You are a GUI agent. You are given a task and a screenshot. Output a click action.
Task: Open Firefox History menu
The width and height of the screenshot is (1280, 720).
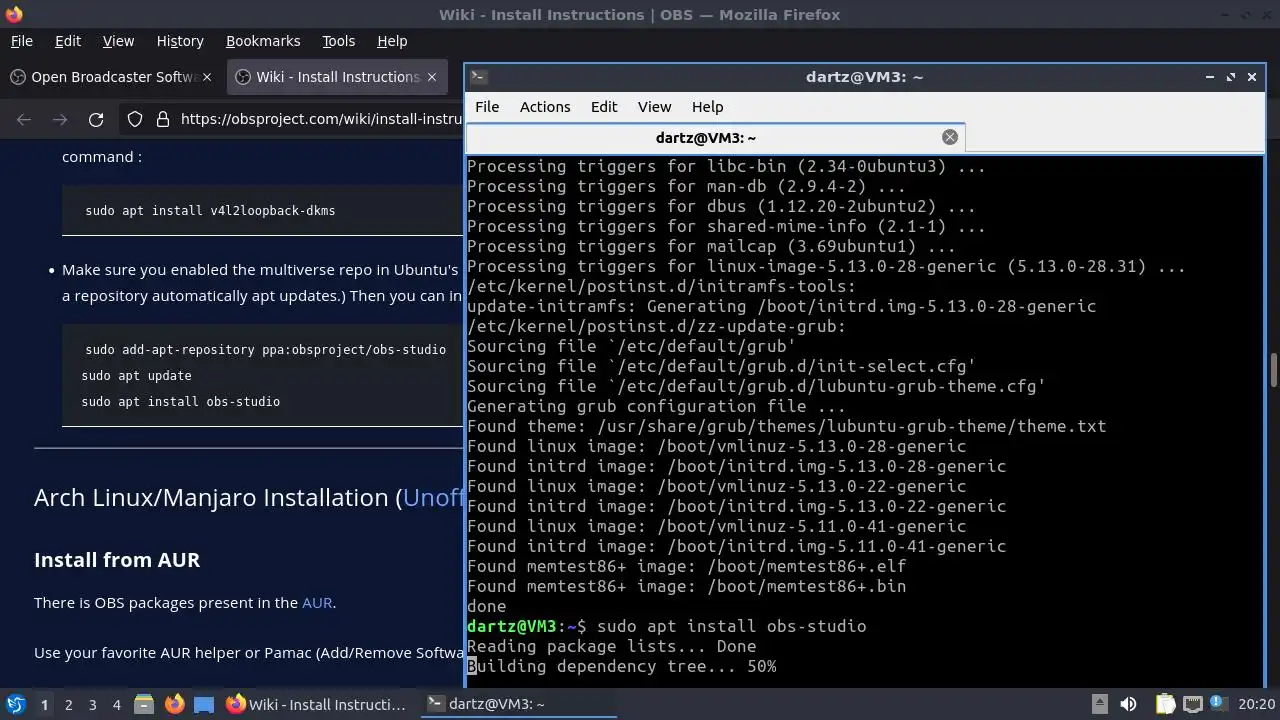[x=180, y=41]
